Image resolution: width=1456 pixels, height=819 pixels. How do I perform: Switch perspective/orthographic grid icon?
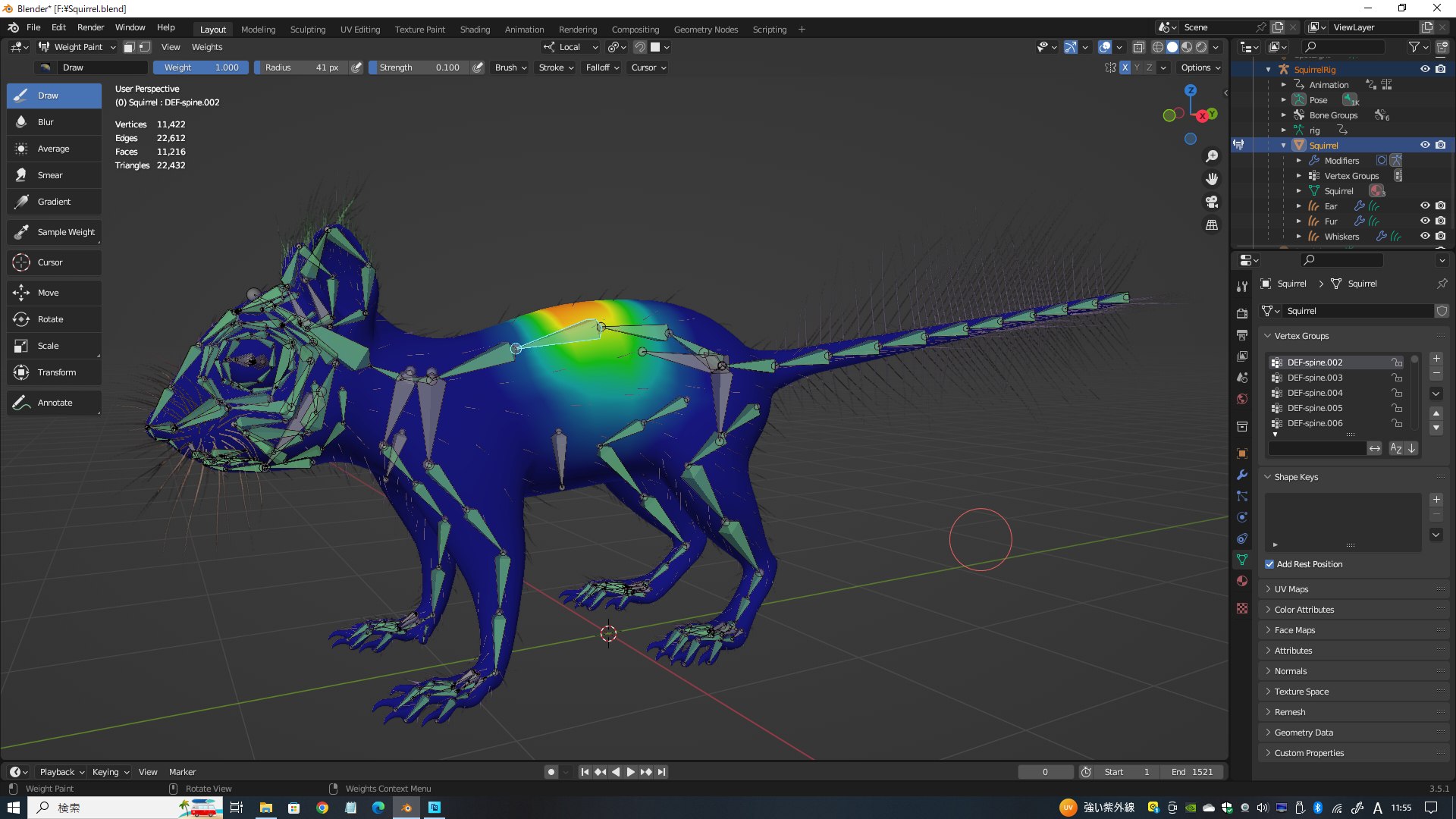coord(1212,225)
